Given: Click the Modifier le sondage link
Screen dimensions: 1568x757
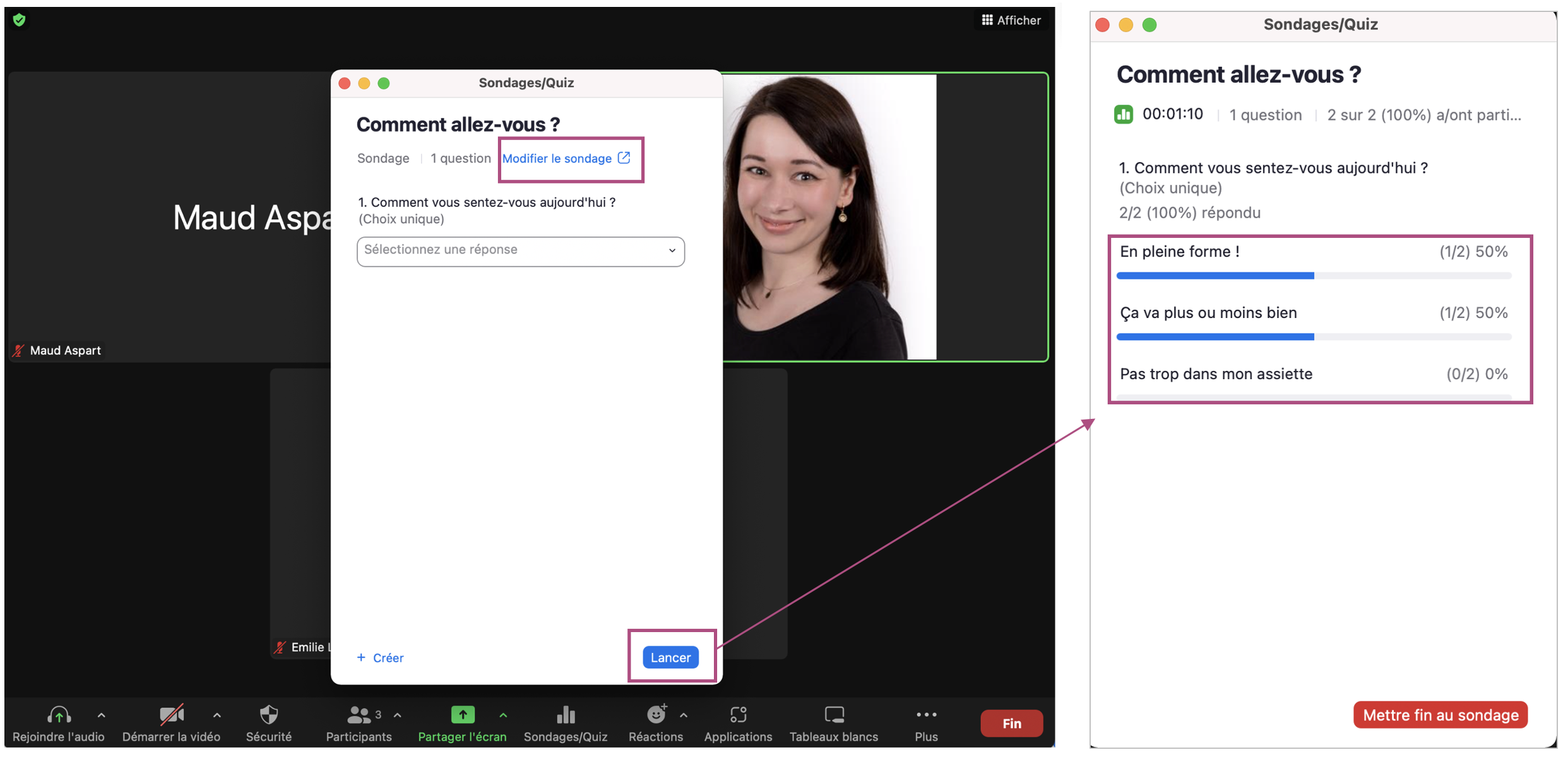Looking at the screenshot, I should pyautogui.click(x=566, y=159).
